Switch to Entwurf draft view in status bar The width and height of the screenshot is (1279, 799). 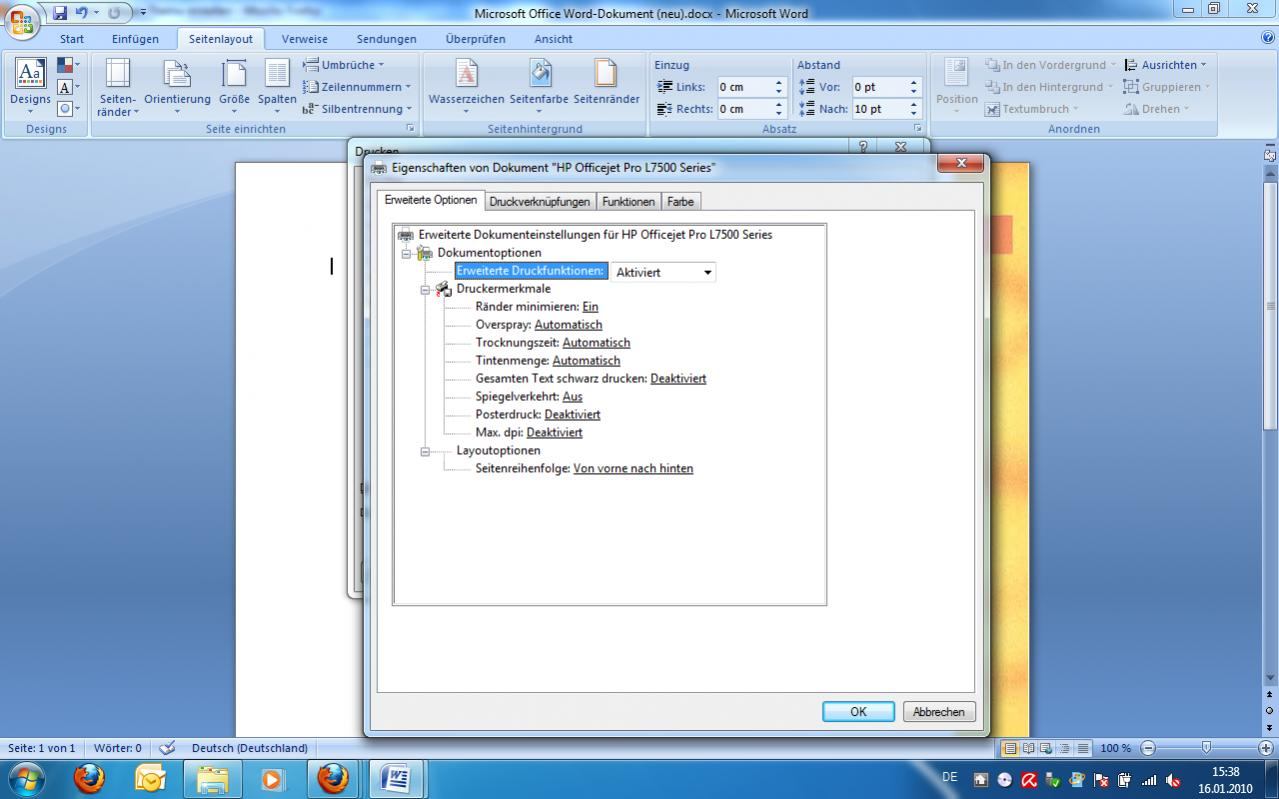point(1083,748)
